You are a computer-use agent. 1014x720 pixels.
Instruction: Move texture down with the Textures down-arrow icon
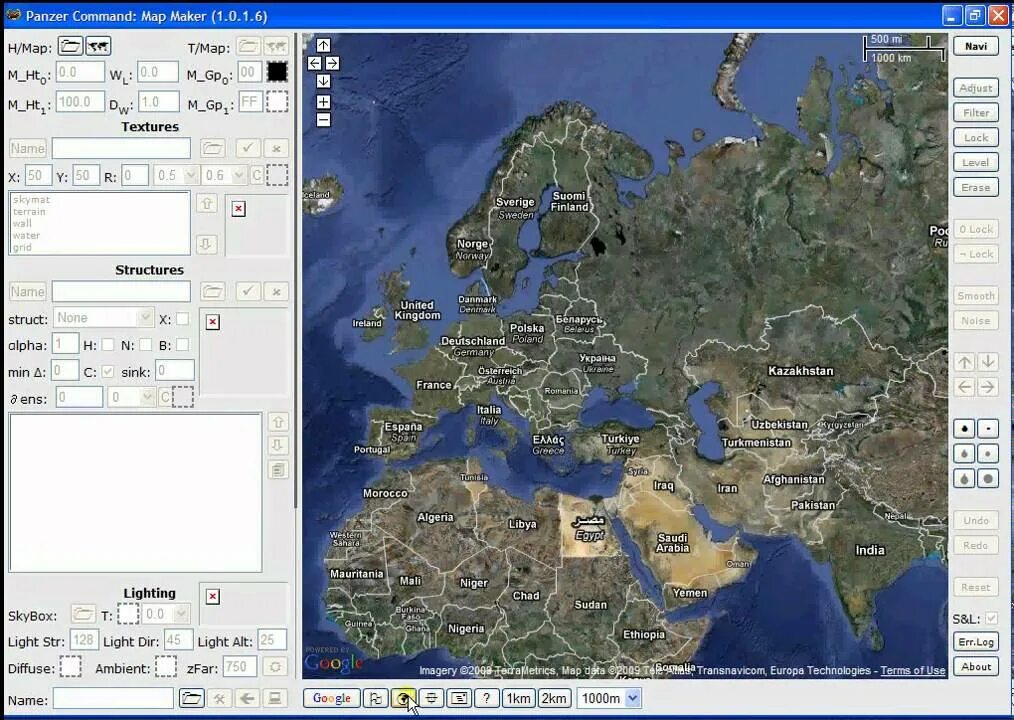[x=206, y=244]
